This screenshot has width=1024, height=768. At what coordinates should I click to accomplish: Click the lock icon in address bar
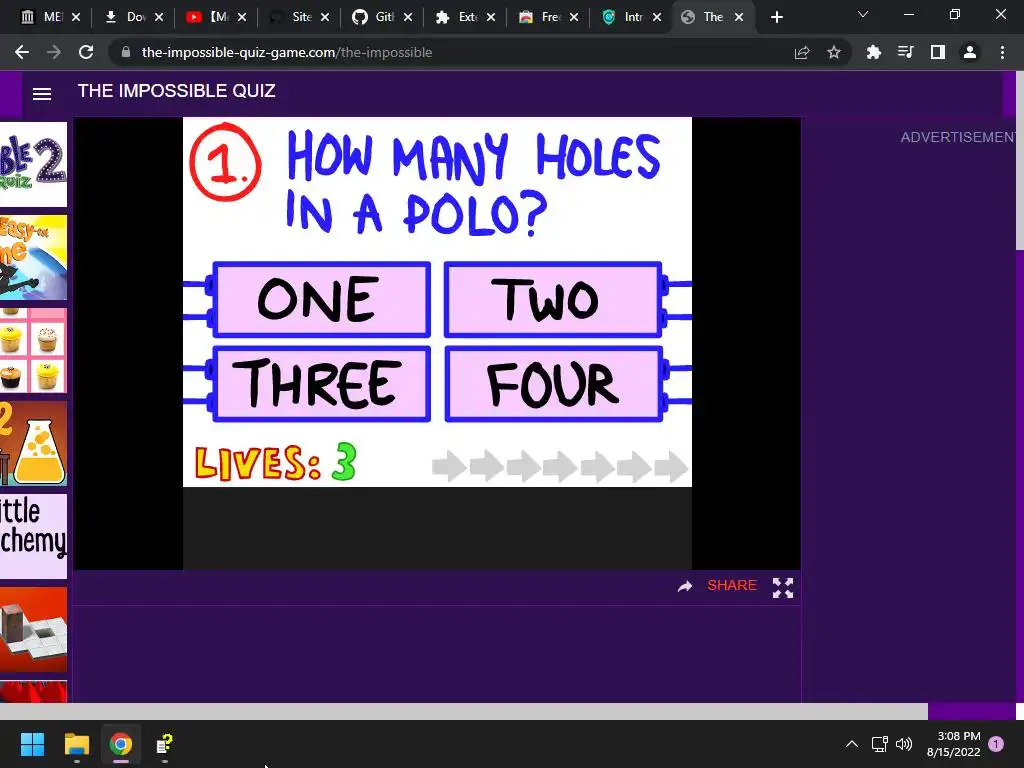pyautogui.click(x=126, y=52)
